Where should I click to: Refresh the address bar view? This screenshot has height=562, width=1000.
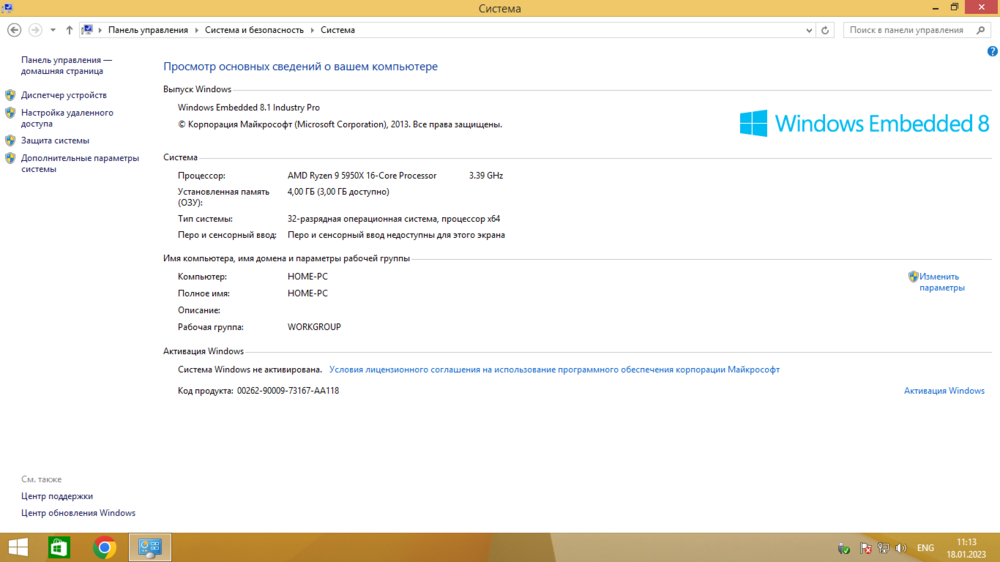(825, 30)
